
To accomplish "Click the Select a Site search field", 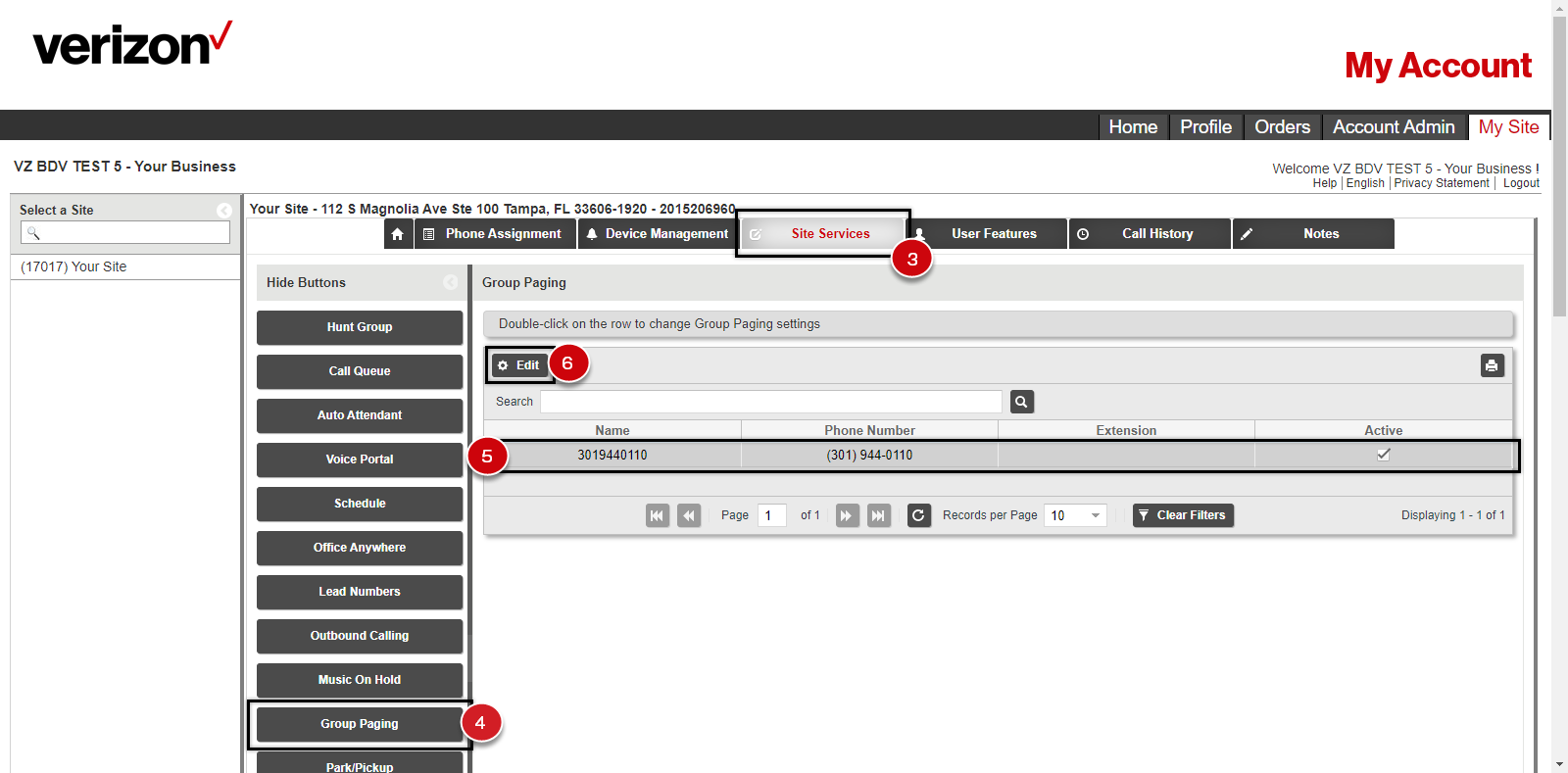I will click(125, 232).
